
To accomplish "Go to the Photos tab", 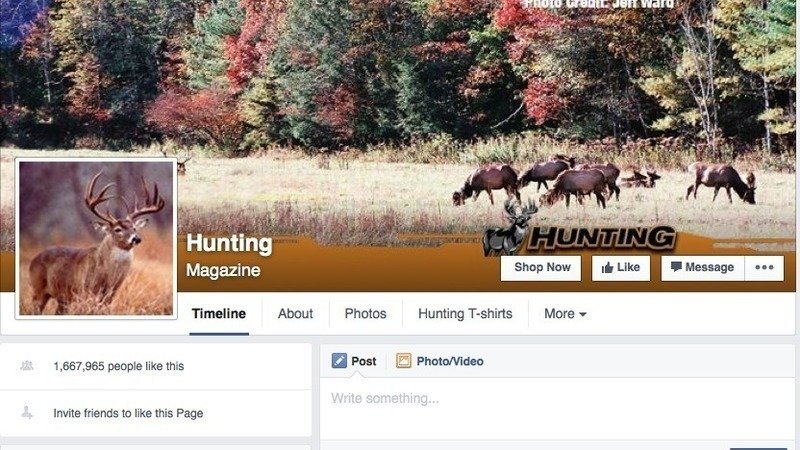I will pos(365,314).
